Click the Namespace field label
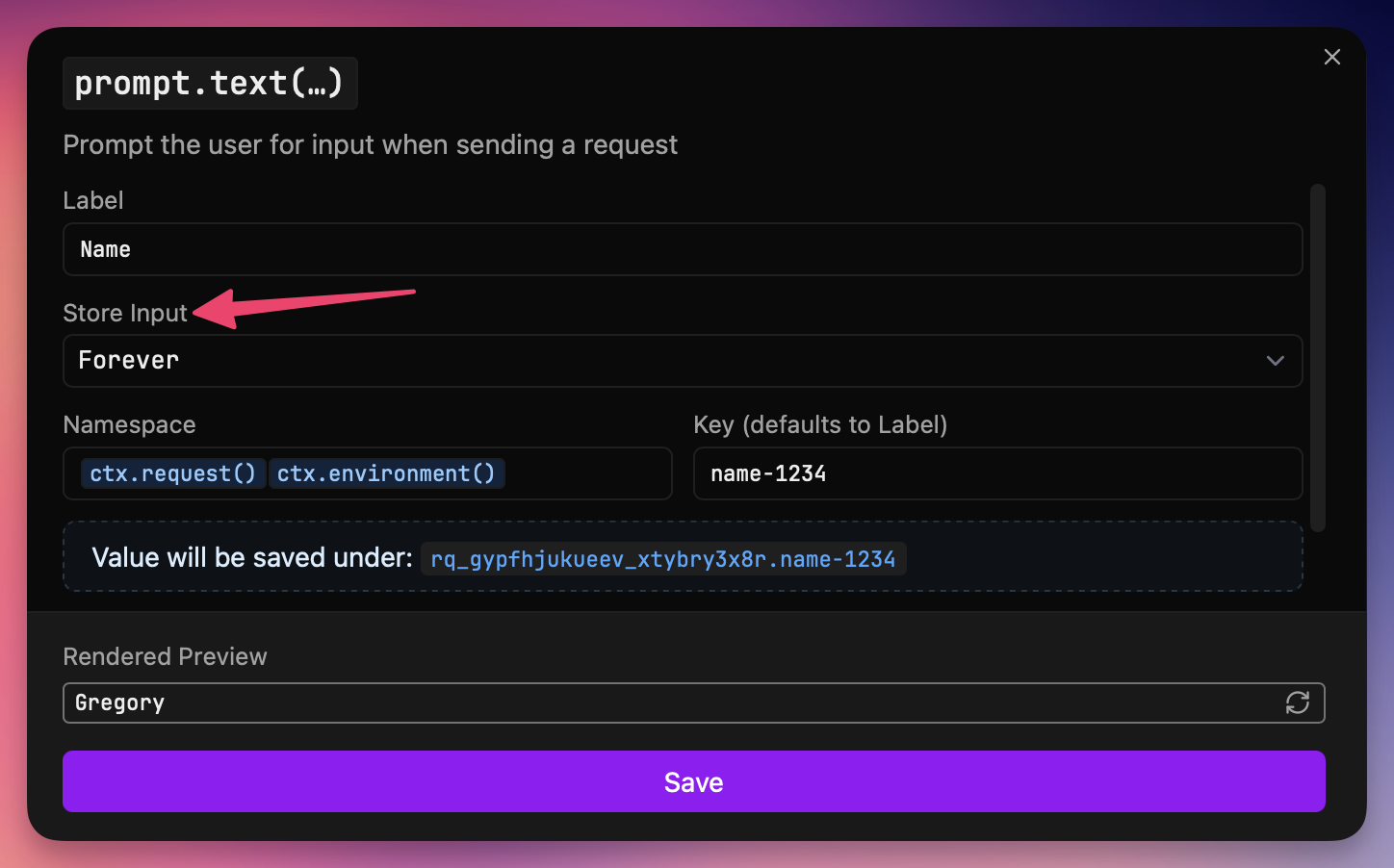Image resolution: width=1394 pixels, height=868 pixels. pos(129,424)
